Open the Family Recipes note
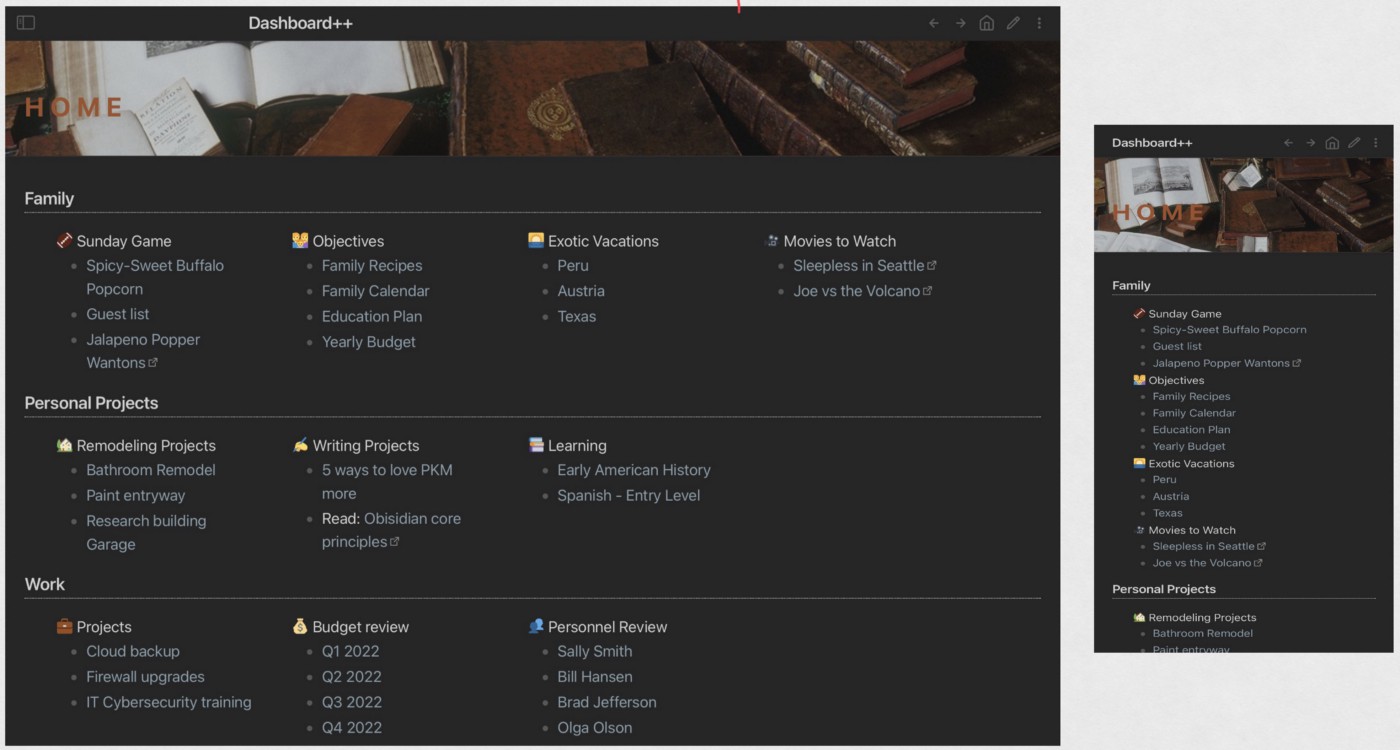The image size is (1400, 750). pos(372,266)
